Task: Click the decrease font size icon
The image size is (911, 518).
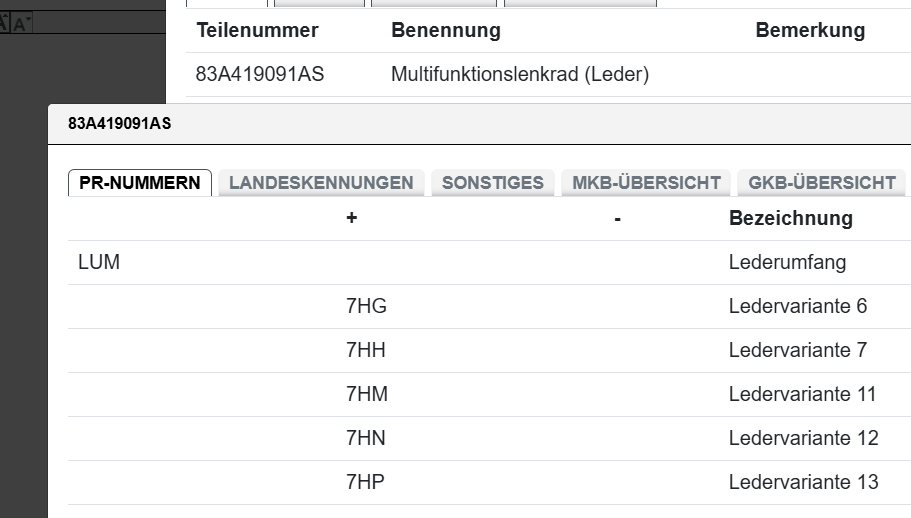Action: [x=21, y=24]
